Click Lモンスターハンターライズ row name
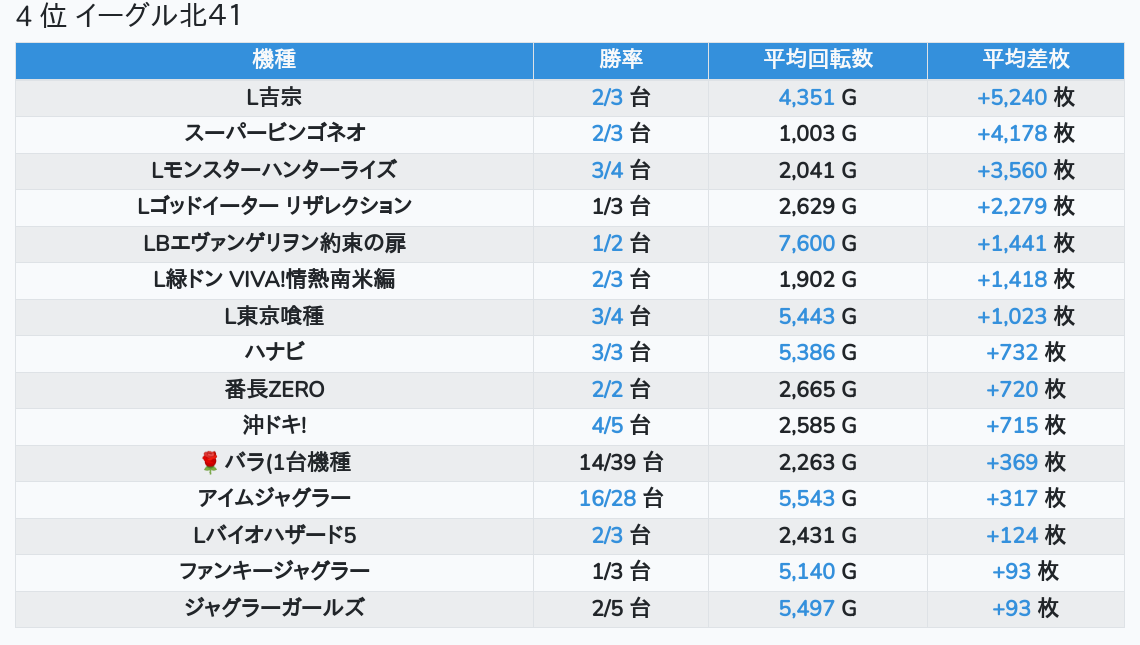The width and height of the screenshot is (1140, 645). coord(274,170)
